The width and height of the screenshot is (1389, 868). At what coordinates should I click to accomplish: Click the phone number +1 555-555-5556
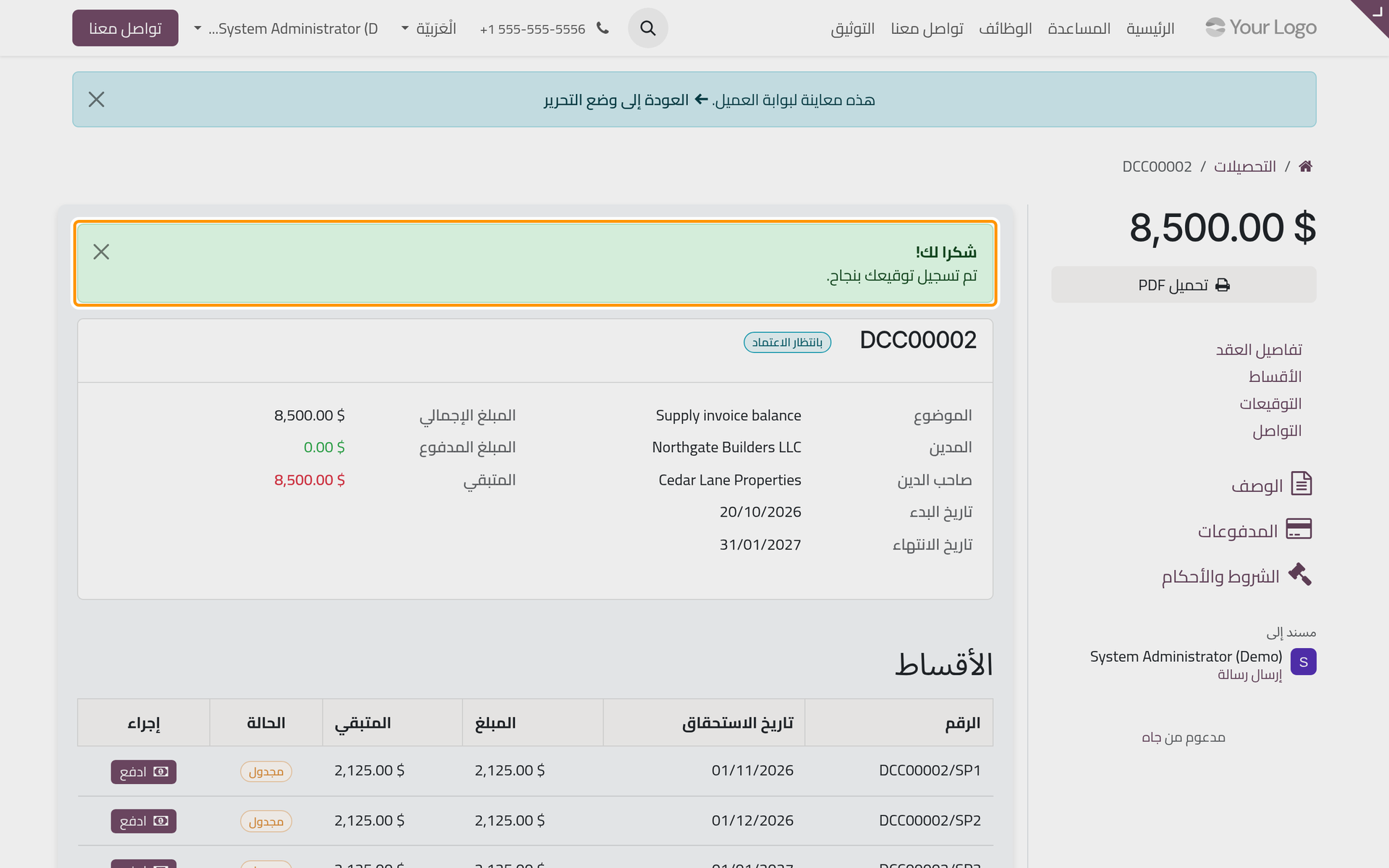532,29
